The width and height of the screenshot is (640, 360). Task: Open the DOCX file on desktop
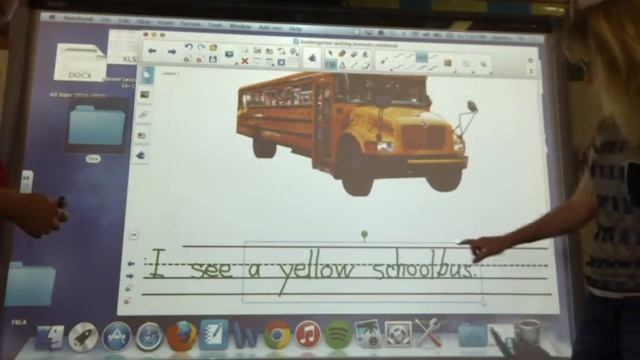pos(80,62)
